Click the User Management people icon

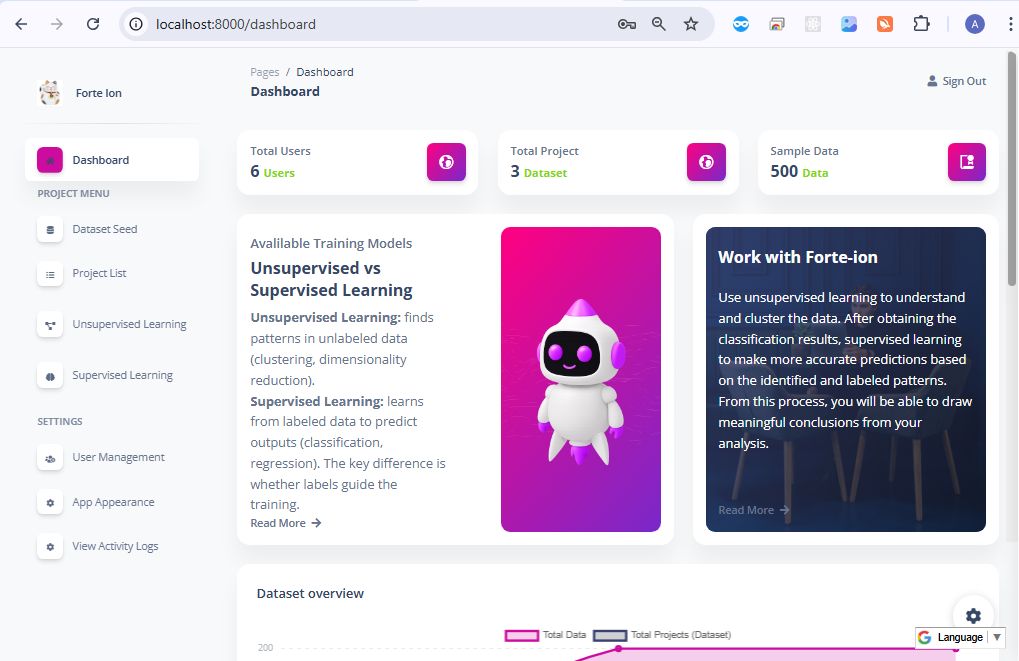tap(50, 458)
